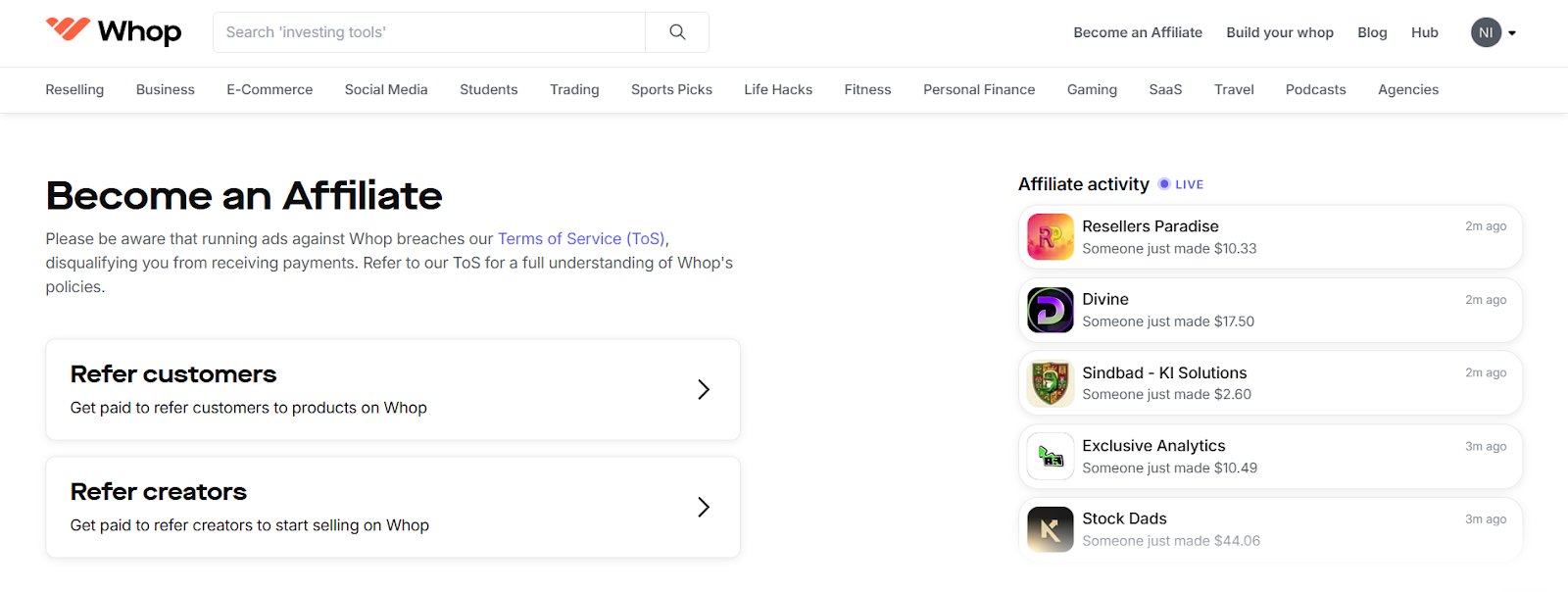The width and height of the screenshot is (1568, 592).
Task: Select the Gaming category
Action: coord(1092,89)
